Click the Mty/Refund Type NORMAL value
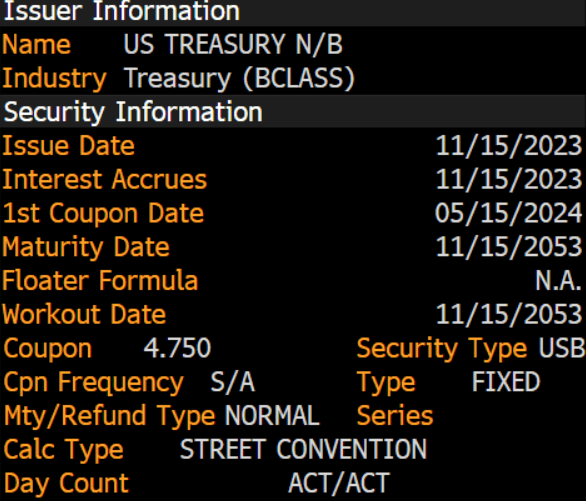The width and height of the screenshot is (586, 501). coord(272,415)
